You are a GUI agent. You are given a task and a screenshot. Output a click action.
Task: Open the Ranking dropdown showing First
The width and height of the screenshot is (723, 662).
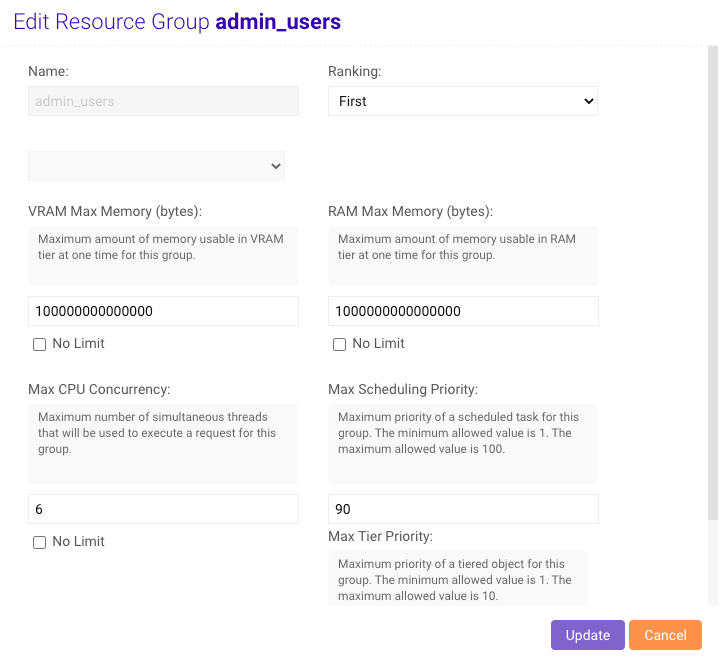[462, 101]
